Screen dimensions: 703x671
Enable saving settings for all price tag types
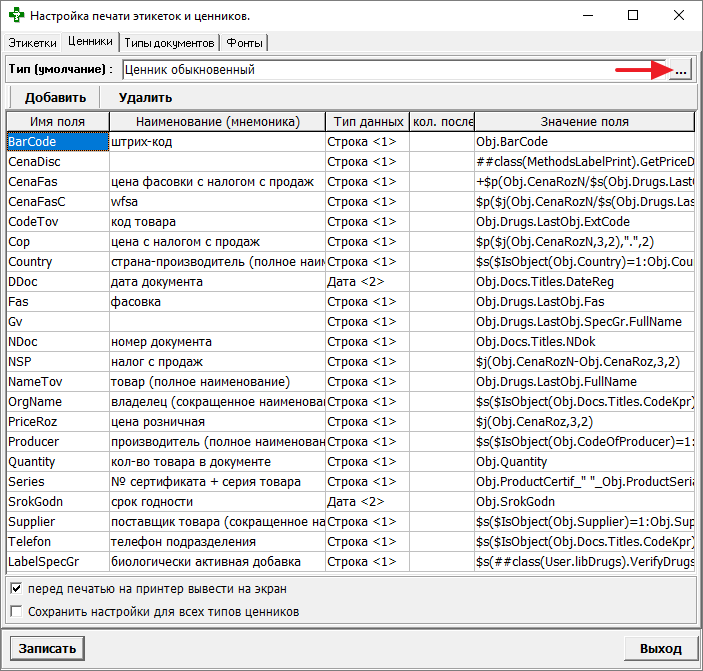point(16,611)
